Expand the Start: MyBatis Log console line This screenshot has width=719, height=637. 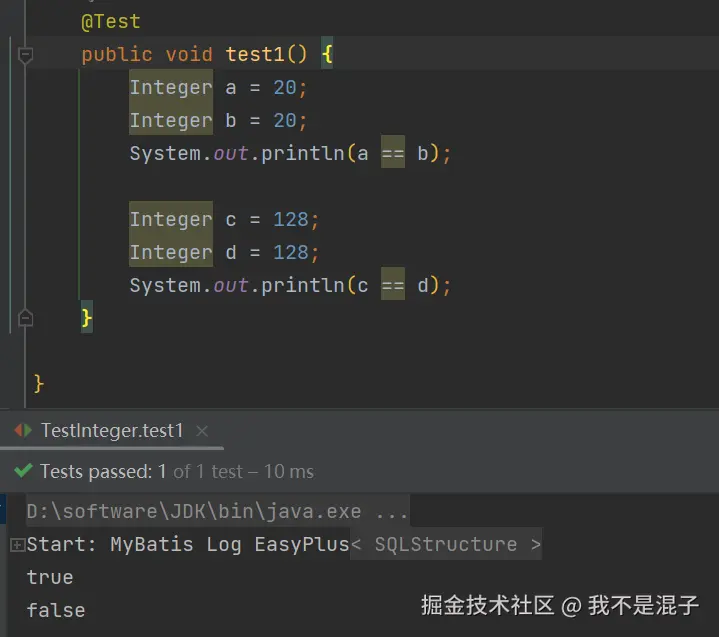pyautogui.click(x=16, y=545)
